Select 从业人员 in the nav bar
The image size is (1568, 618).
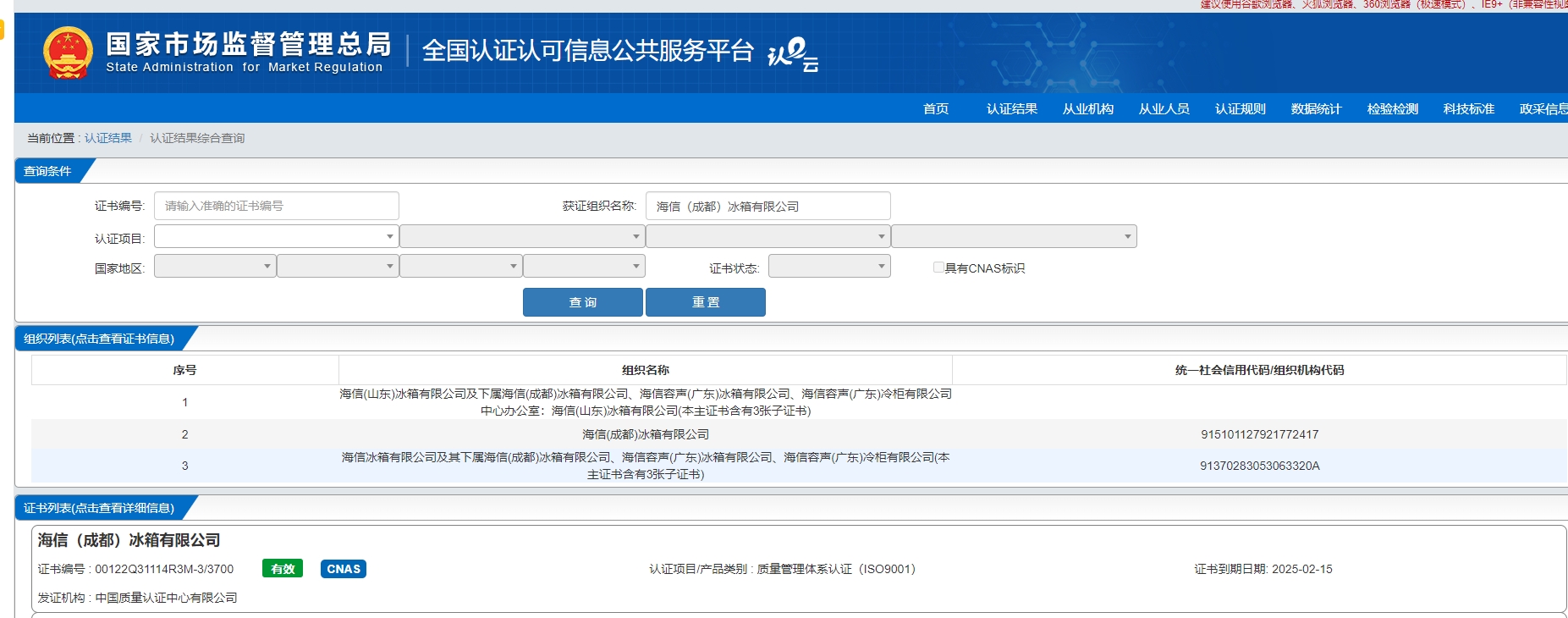click(1164, 108)
